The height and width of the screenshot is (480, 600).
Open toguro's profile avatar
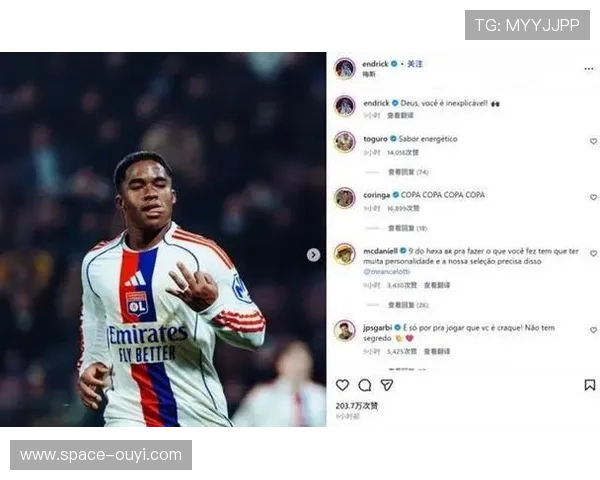(345, 142)
